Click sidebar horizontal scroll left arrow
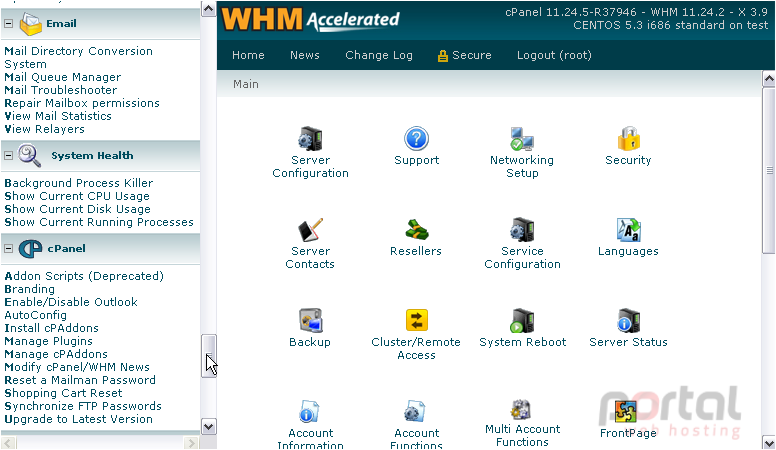The image size is (776, 450). click(x=8, y=443)
